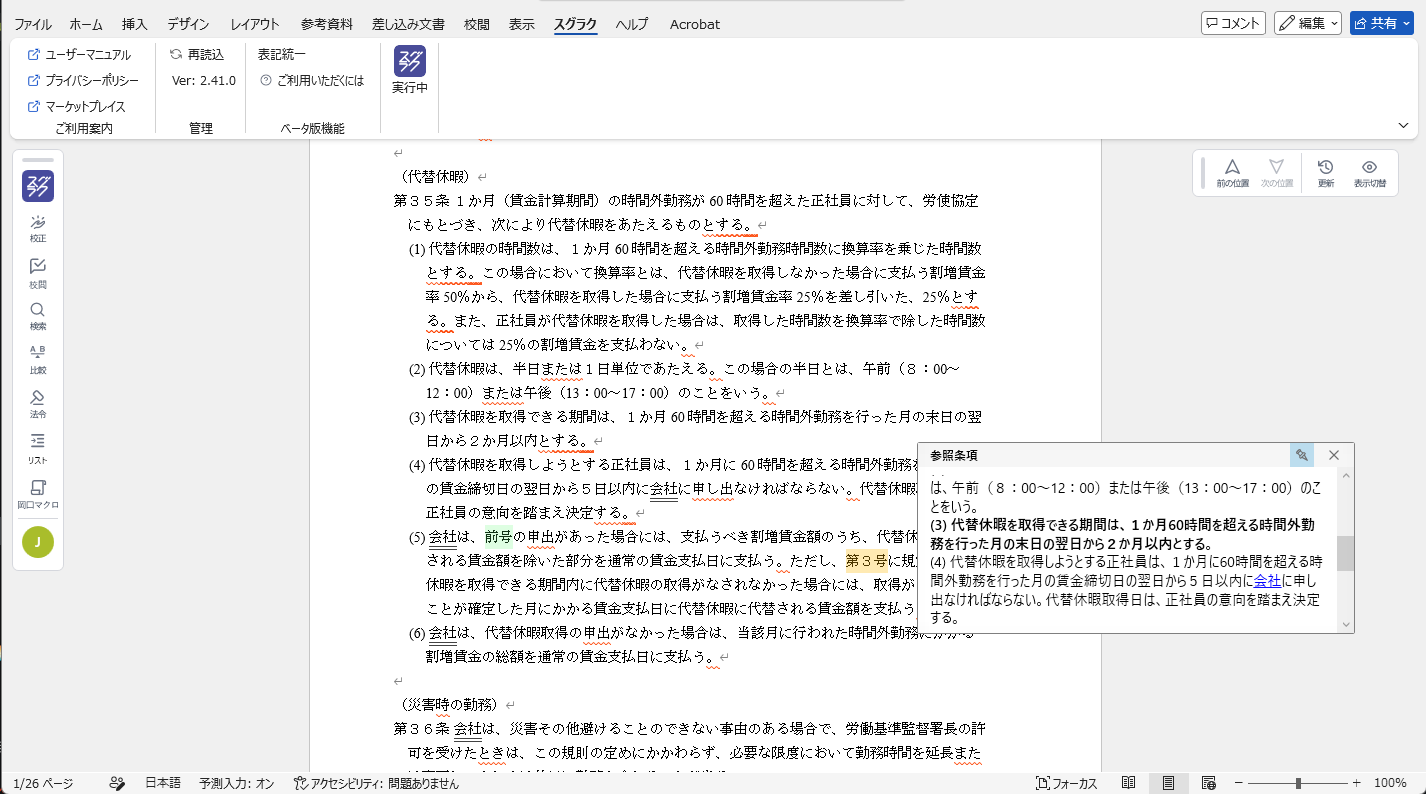Image resolution: width=1426 pixels, height=794 pixels.
Task: Click the 再読込 reload button
Action: [197, 54]
